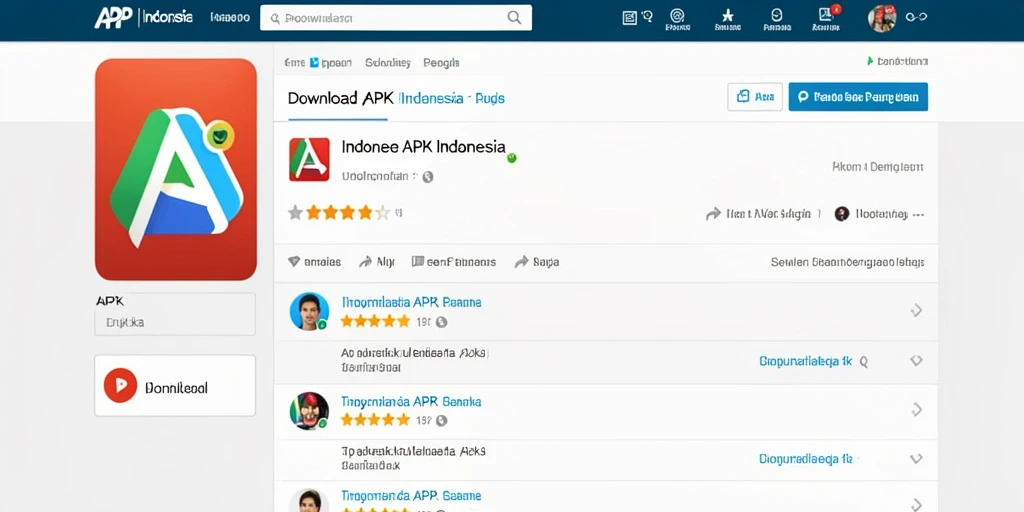Image resolution: width=1024 pixels, height=512 pixels.
Task: Expand the review row with the blue-shirt avatar
Action: point(916,310)
